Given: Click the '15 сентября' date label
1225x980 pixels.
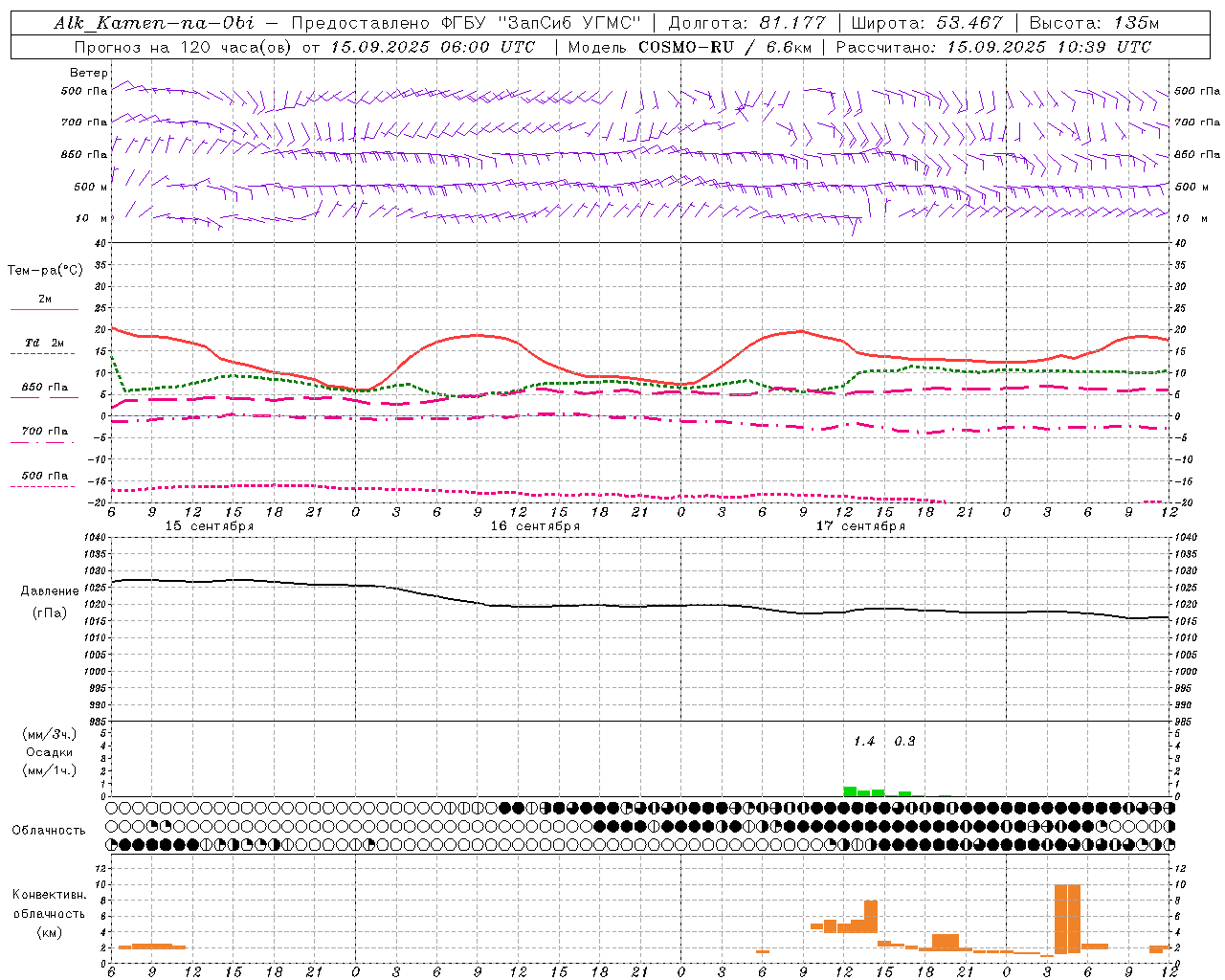Looking at the screenshot, I should 210,526.
